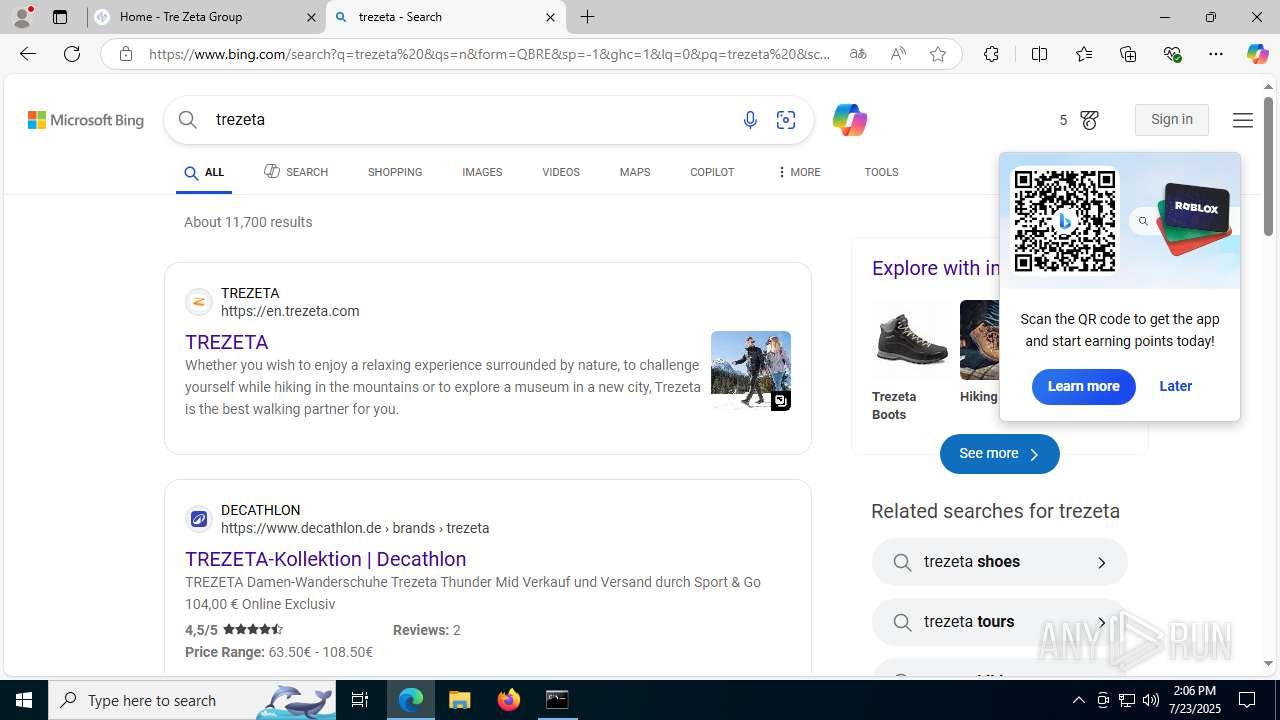Screen dimensions: 1280x720
Task: Dismiss rewards popup with Later
Action: point(1175,386)
